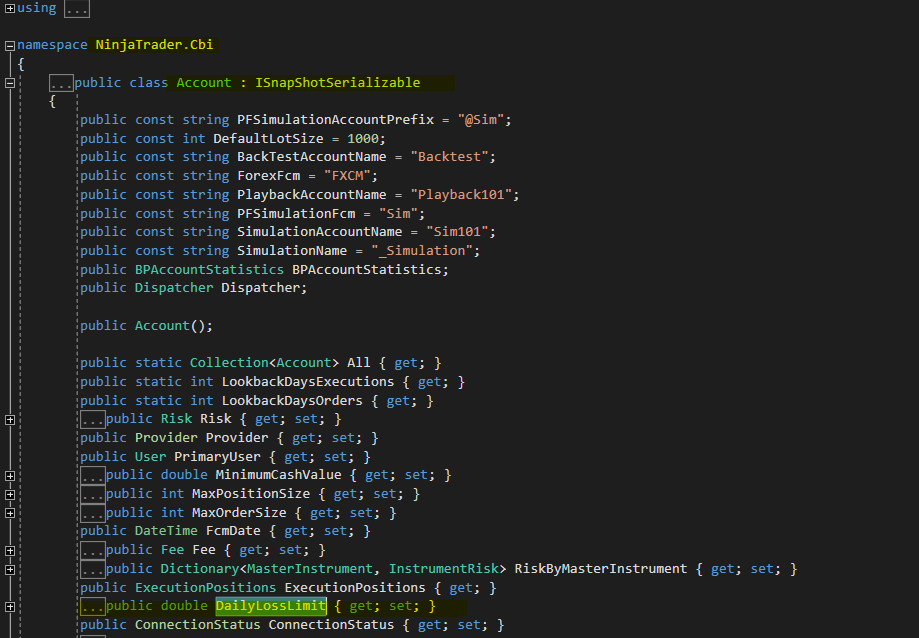The height and width of the screenshot is (638, 919).
Task: Click the DefaultLotSize constant name
Action: pyautogui.click(x=268, y=138)
